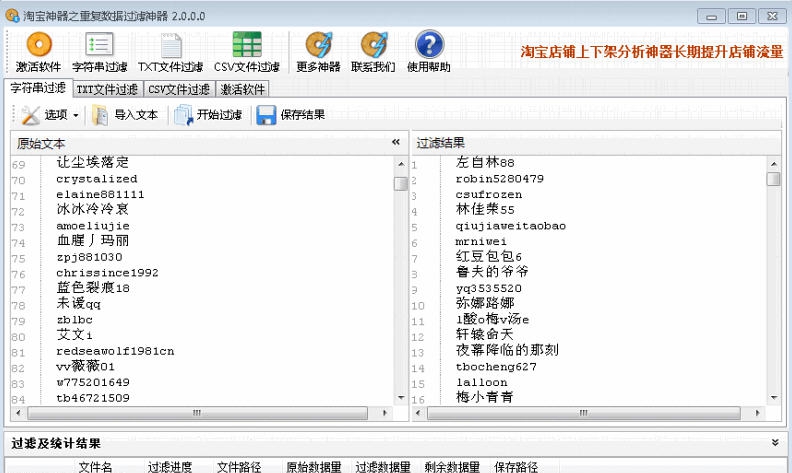Click scroll-left arrow in 原始文本 panel

click(x=18, y=413)
